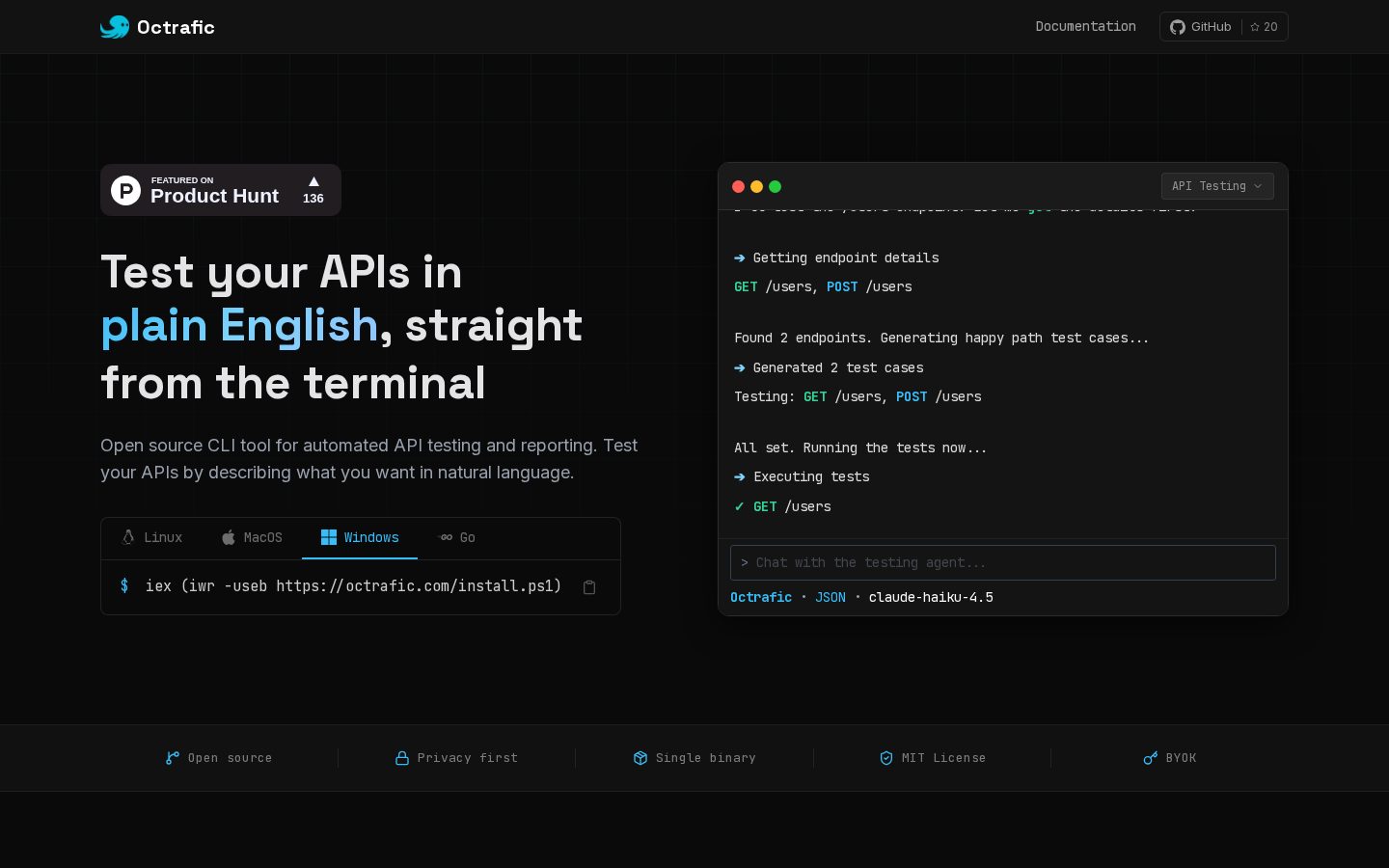Image resolution: width=1389 pixels, height=868 pixels.
Task: Click the Testing: GET /users, POST /users line
Action: point(858,396)
